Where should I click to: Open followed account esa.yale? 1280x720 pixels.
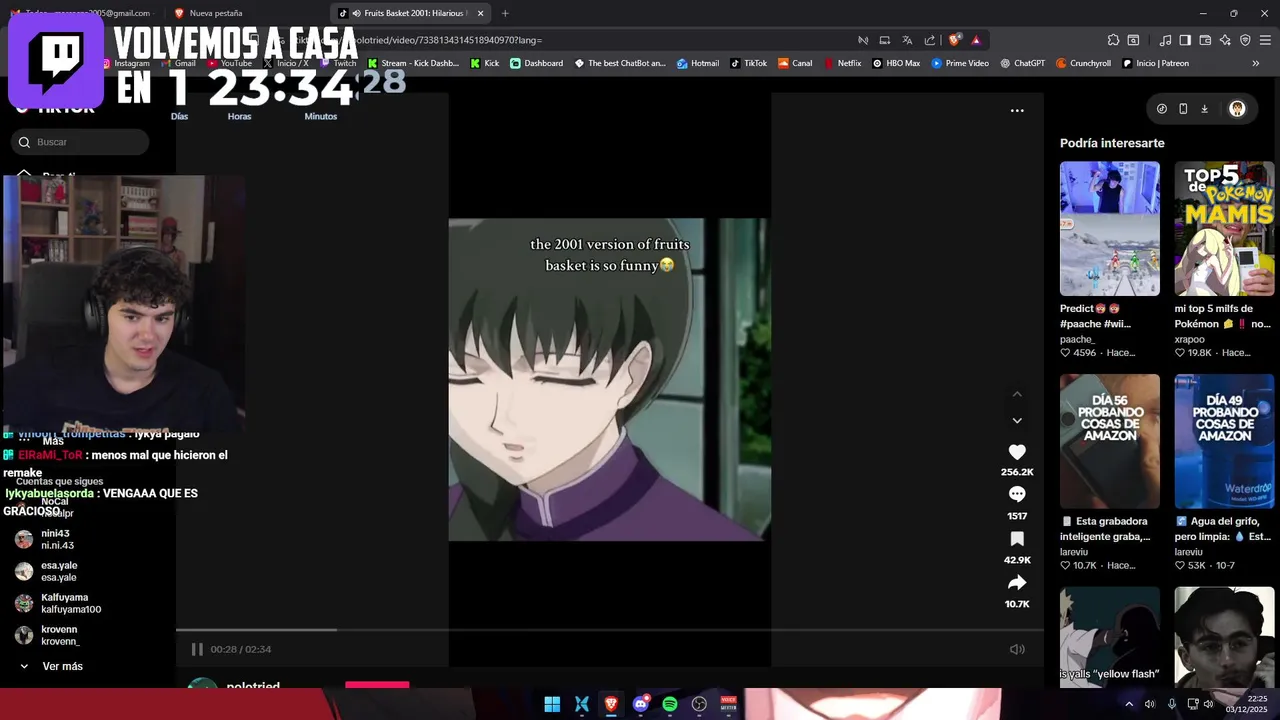coord(58,571)
